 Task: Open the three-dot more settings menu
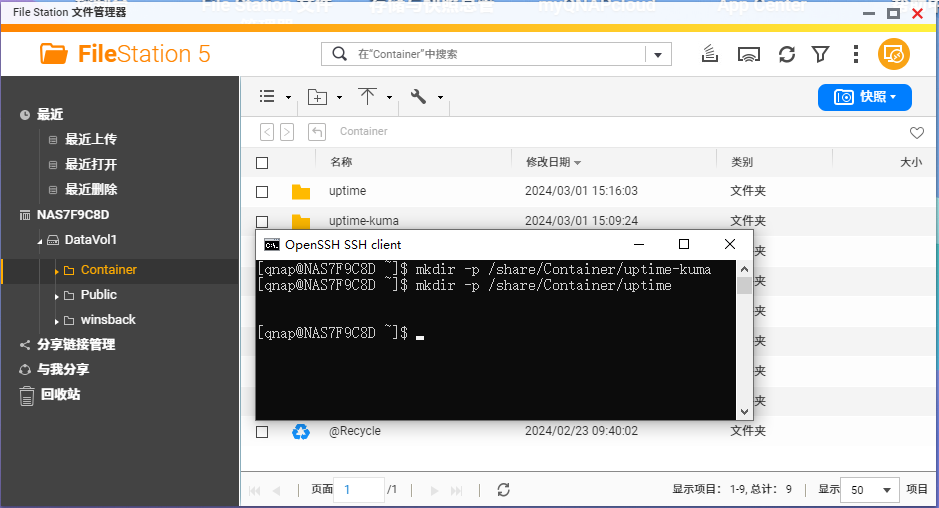[856, 55]
